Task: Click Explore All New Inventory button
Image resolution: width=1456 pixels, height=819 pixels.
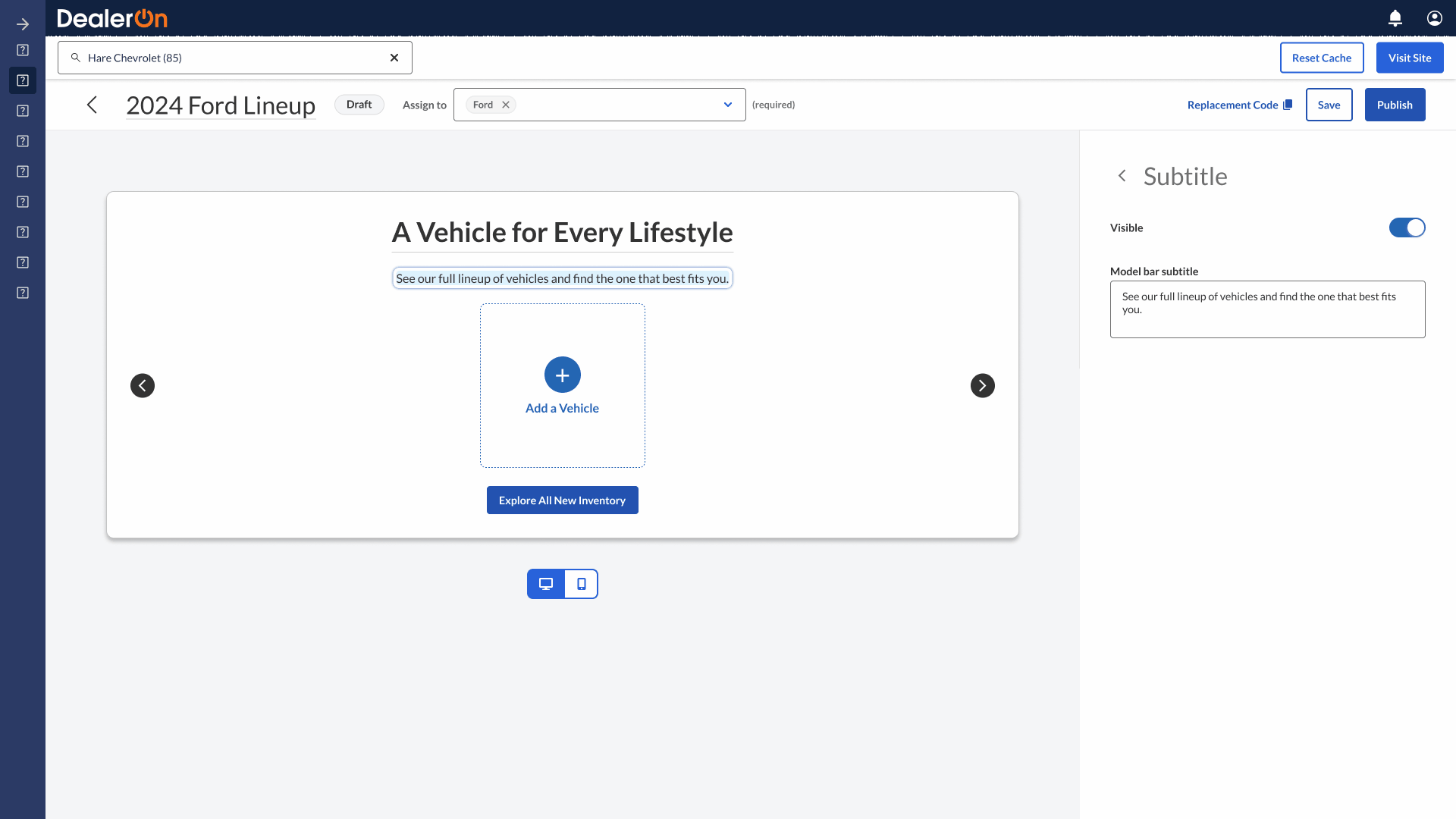Action: click(563, 500)
